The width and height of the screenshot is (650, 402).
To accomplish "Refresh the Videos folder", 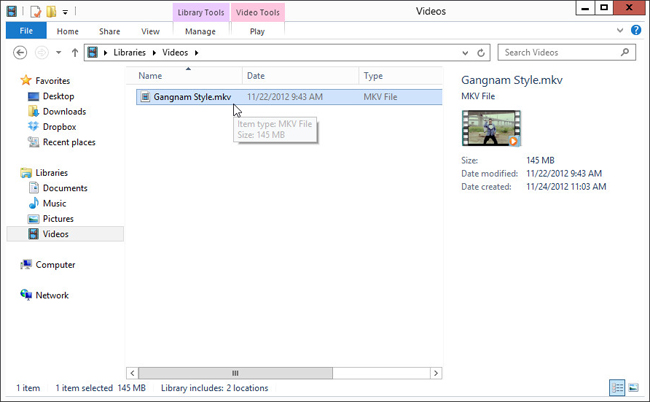I will coord(481,53).
